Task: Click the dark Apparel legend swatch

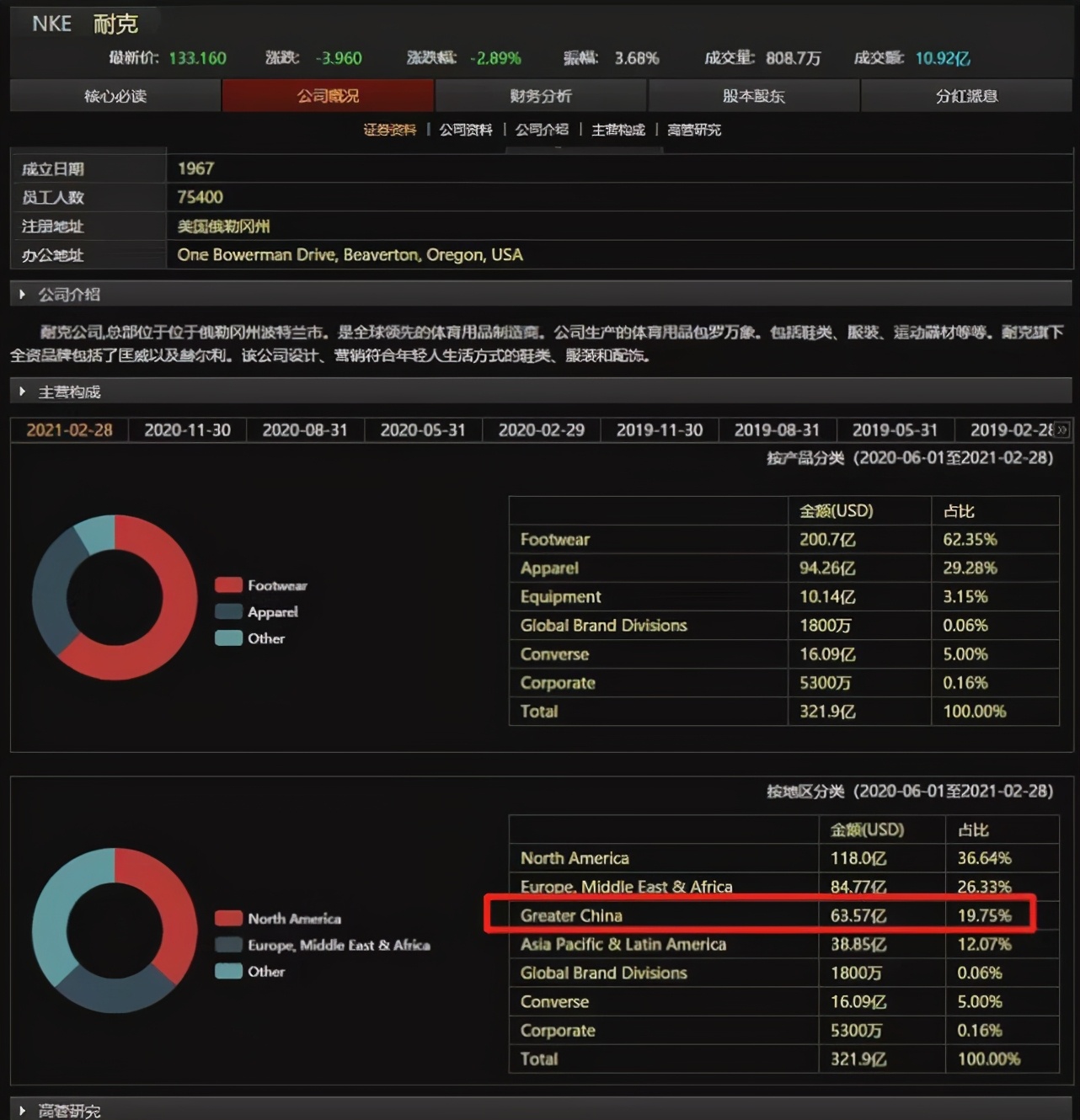Action: pyautogui.click(x=228, y=611)
